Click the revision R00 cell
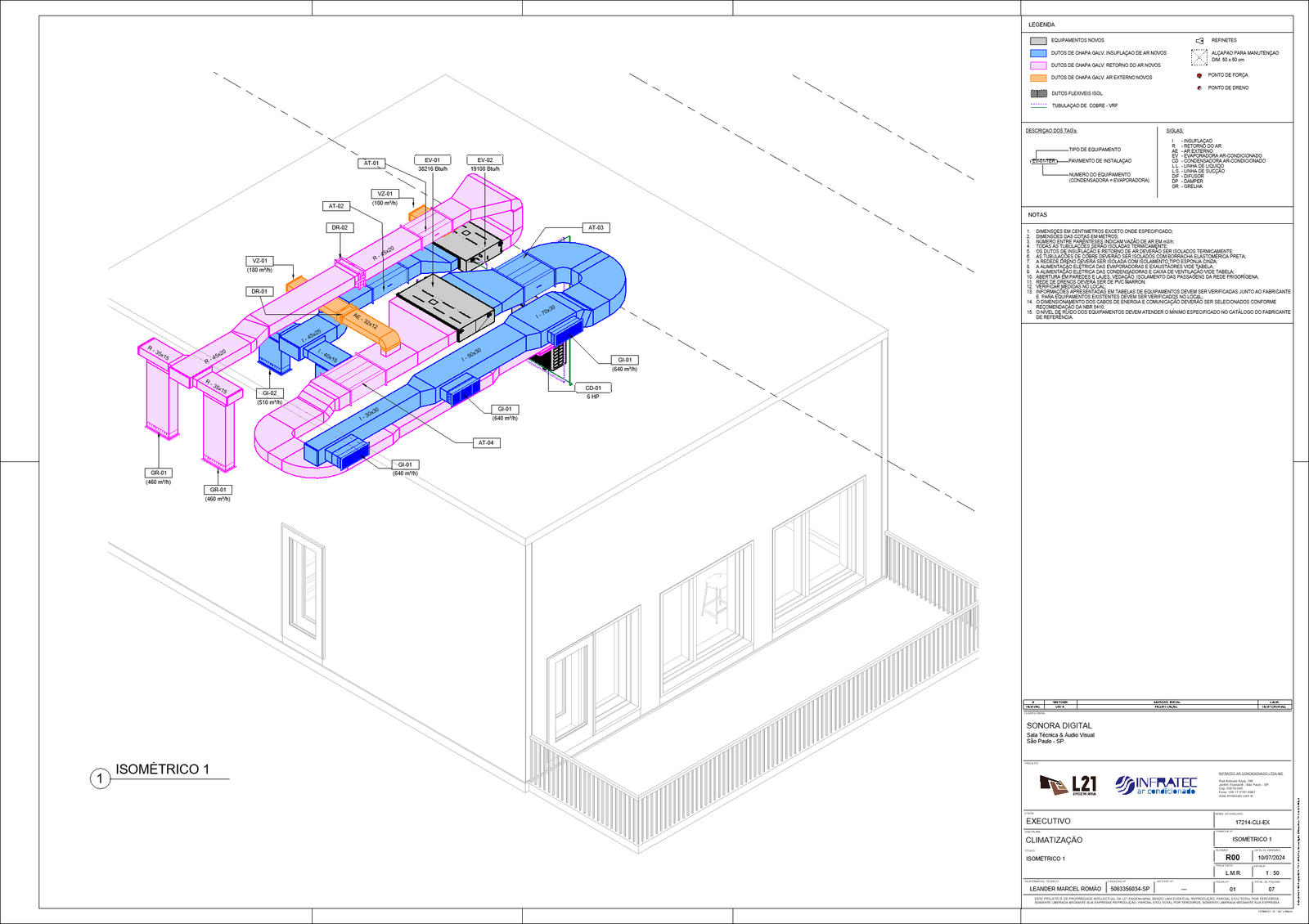1309x924 pixels. [x=1232, y=858]
